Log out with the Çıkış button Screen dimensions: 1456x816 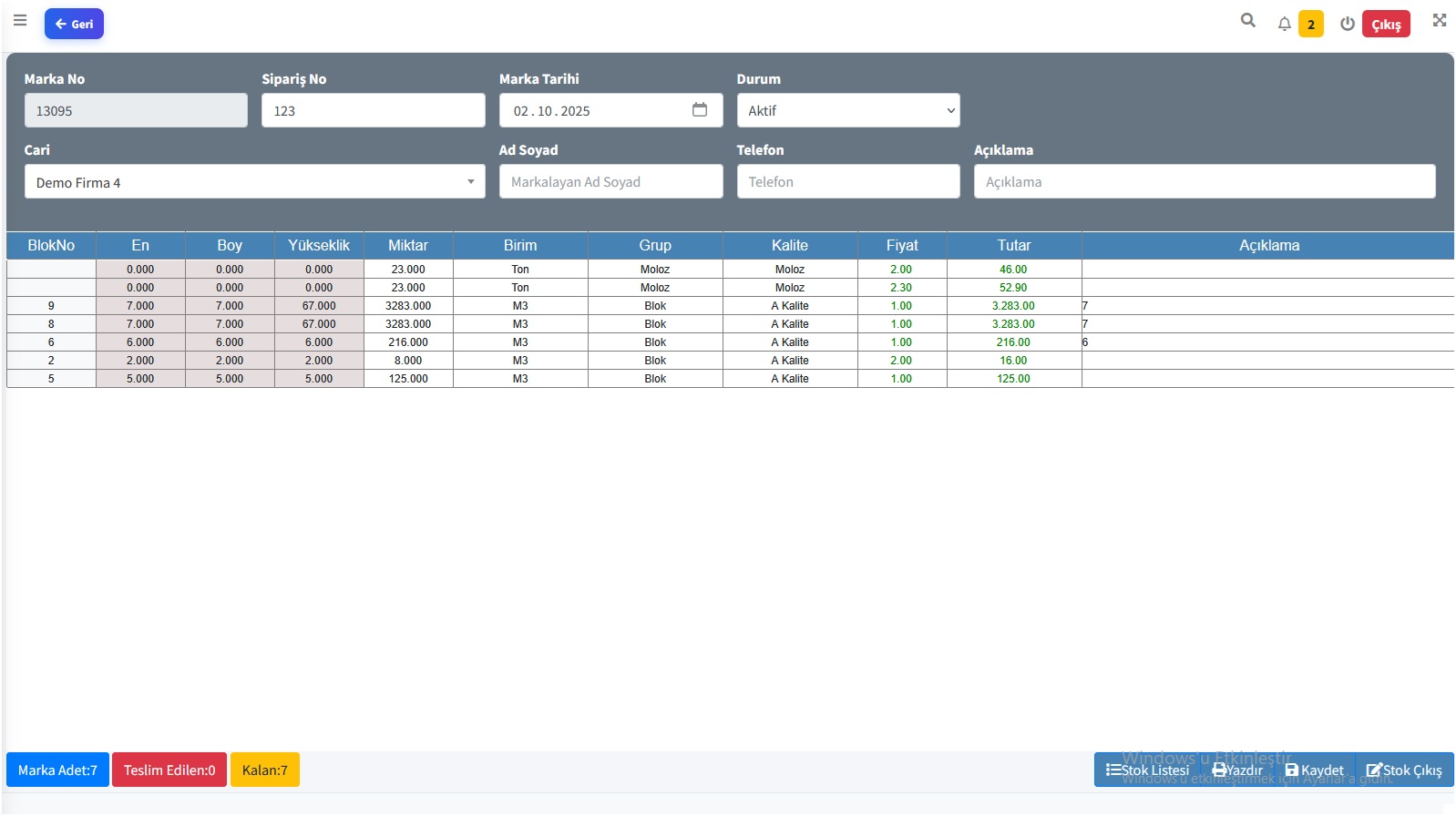[1386, 24]
